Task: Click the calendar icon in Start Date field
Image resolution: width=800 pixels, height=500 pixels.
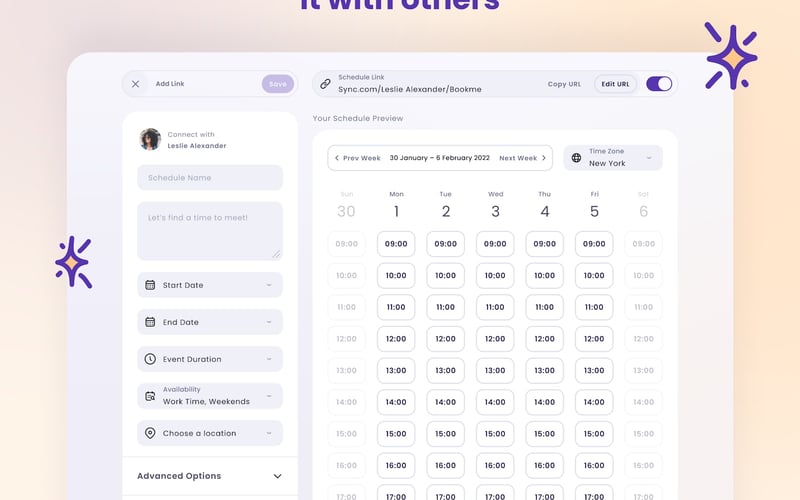Action: 150,285
